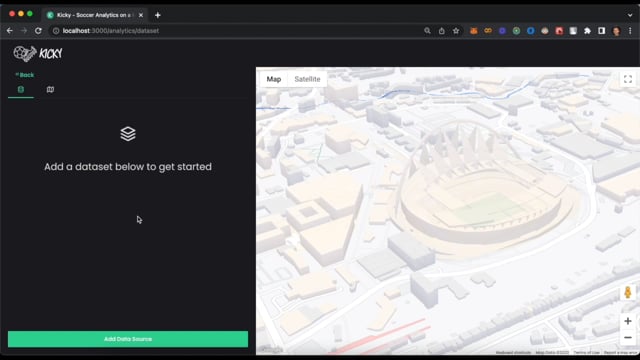This screenshot has height=360, width=640.
Task: Click the Kicky soccer ball logo
Action: pyautogui.click(x=24, y=53)
